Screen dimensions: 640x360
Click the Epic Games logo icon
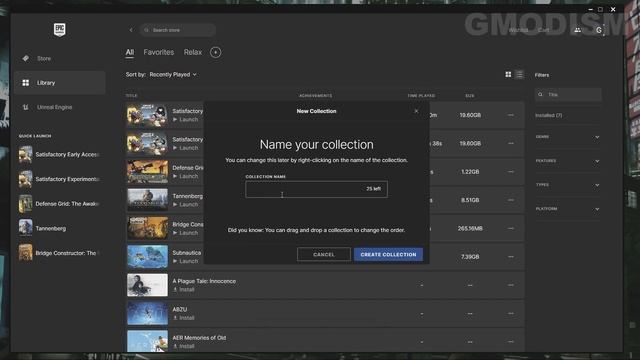(x=60, y=29)
